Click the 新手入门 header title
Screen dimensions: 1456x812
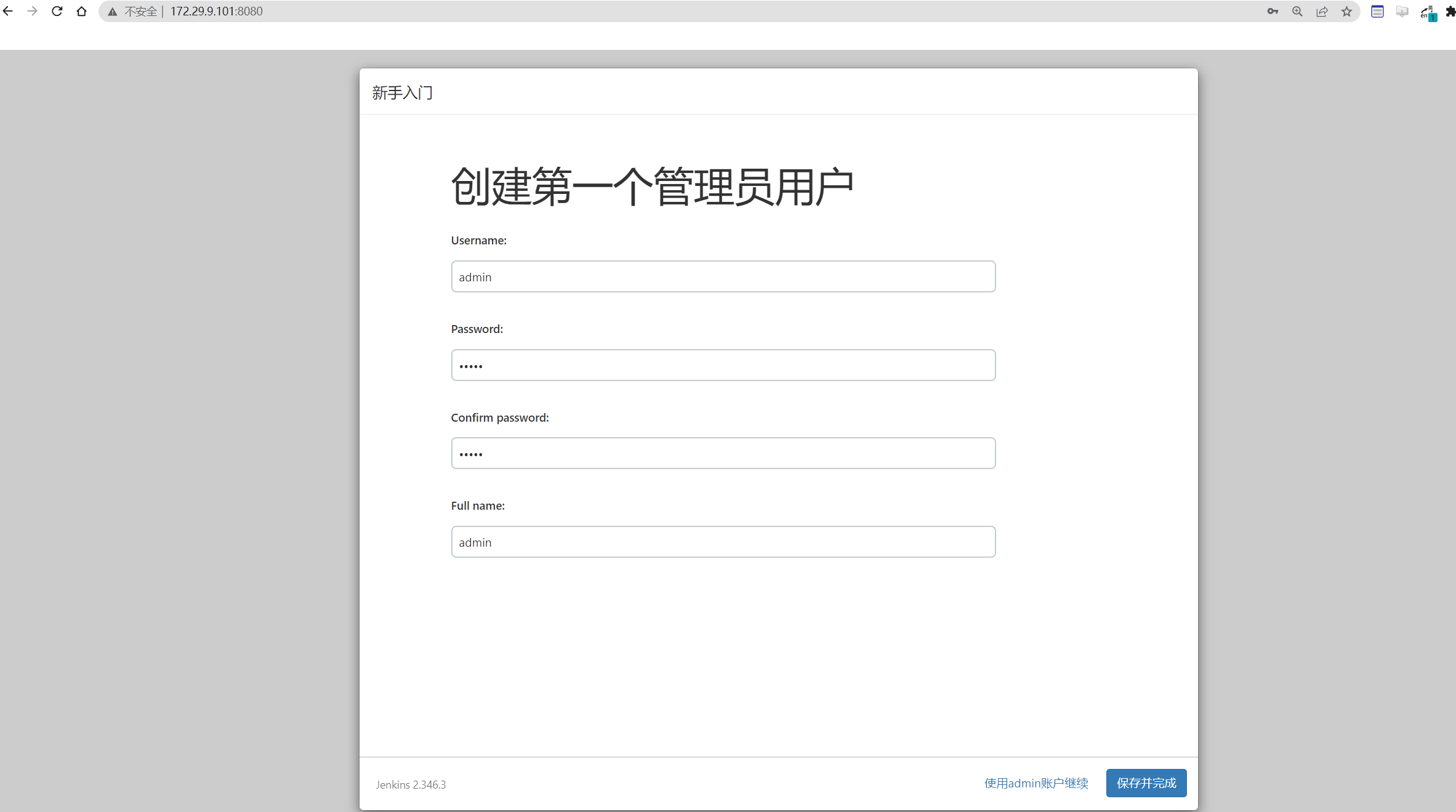click(x=402, y=92)
